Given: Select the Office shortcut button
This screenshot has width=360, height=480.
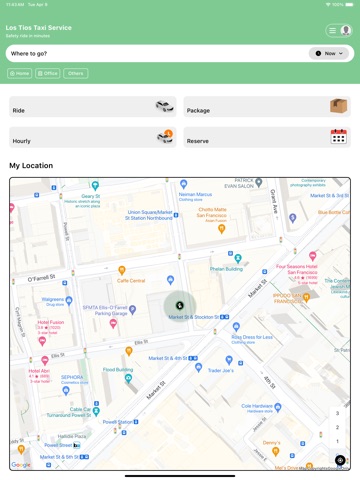Looking at the screenshot, I should pyautogui.click(x=48, y=73).
